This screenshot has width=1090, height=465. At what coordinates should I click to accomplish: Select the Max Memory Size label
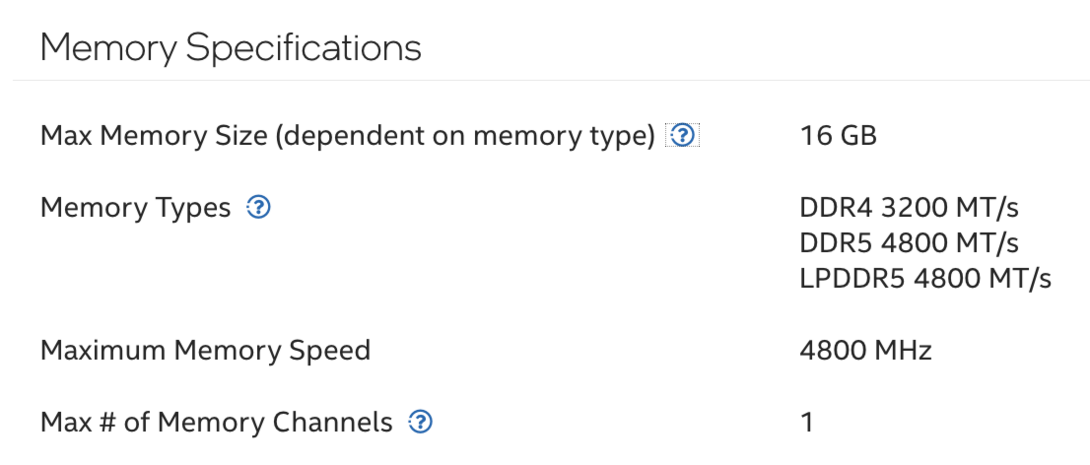(x=154, y=135)
